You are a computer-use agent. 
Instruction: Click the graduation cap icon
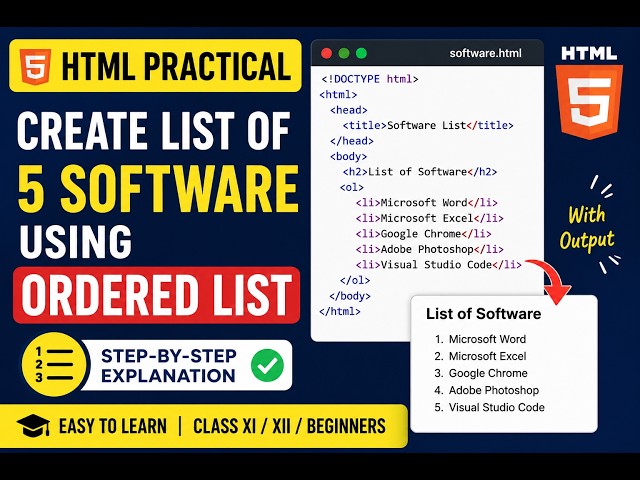(34, 426)
